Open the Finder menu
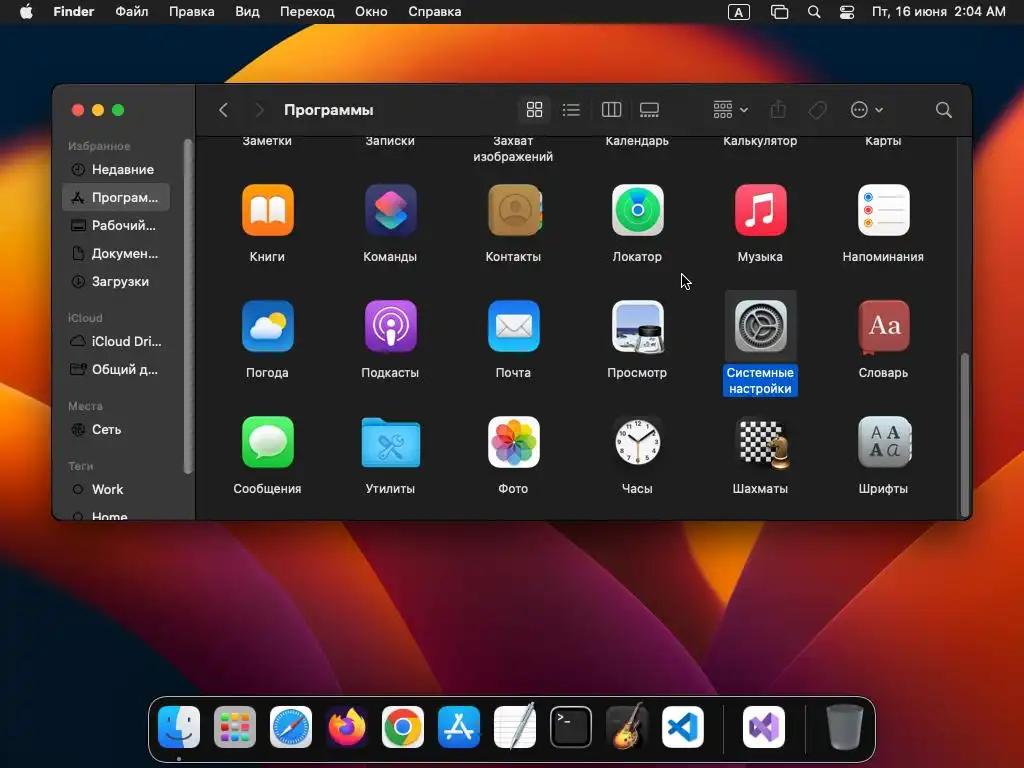Screen dimensions: 1024x768 (x=74, y=12)
